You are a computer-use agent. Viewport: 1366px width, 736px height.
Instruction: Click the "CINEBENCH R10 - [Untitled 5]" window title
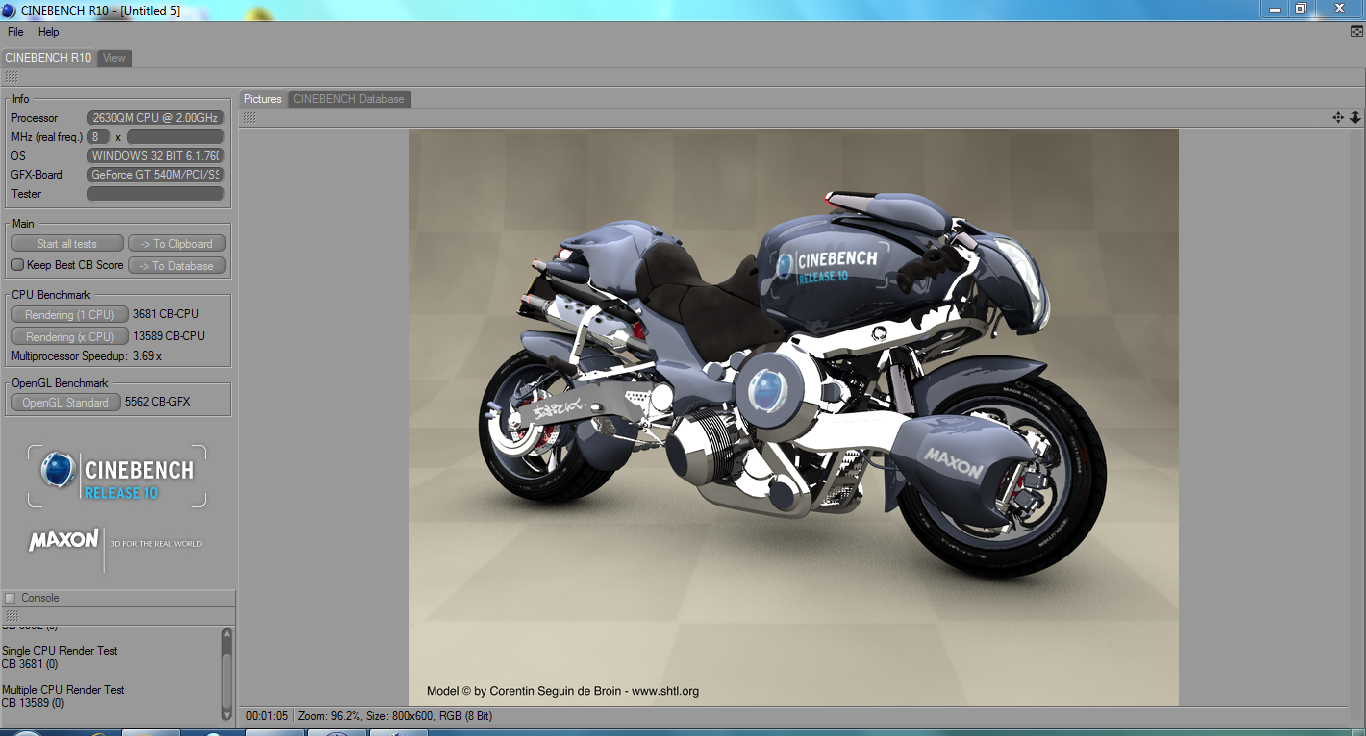(x=101, y=10)
